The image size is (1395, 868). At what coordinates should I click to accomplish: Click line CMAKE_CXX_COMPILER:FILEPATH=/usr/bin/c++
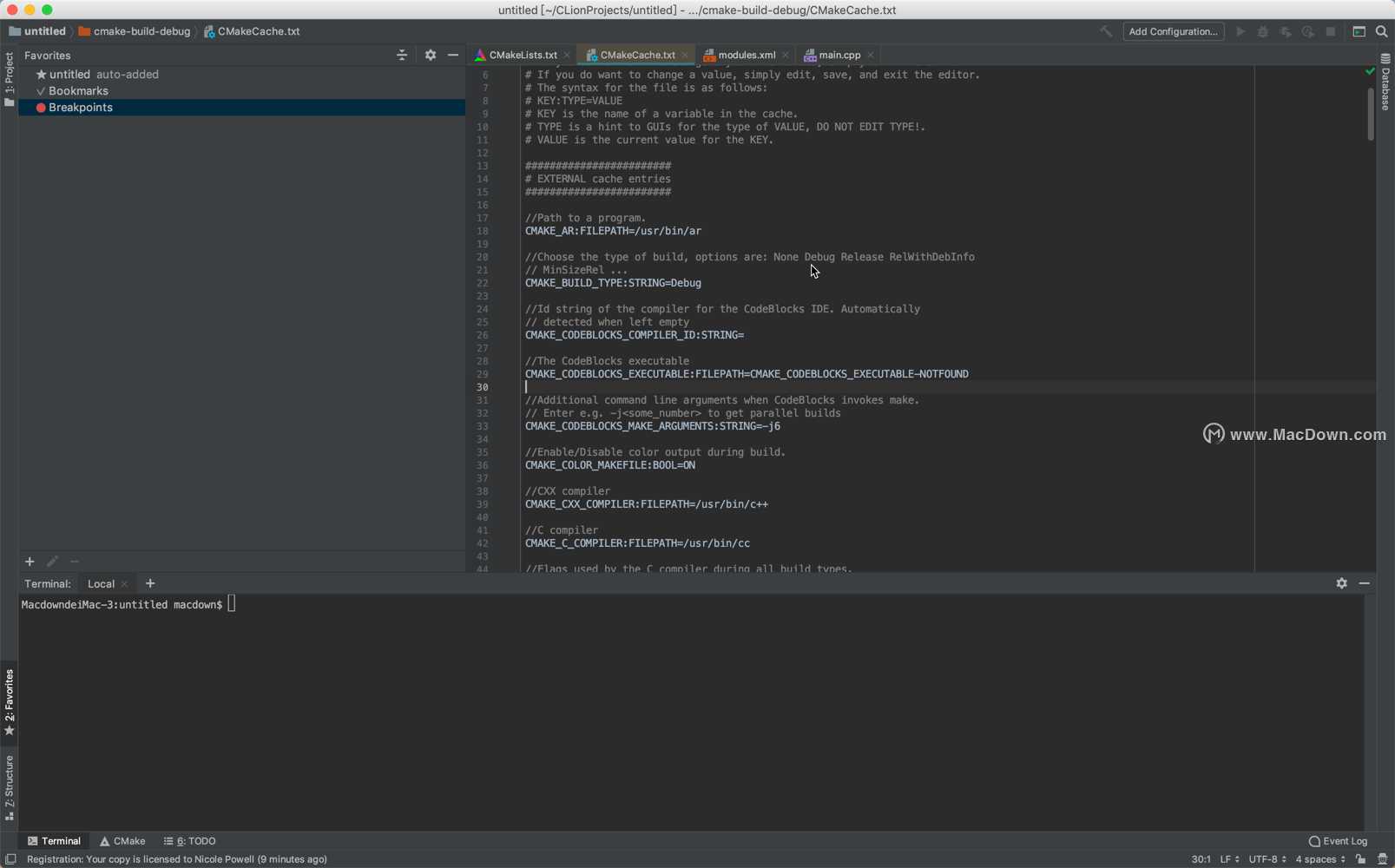(646, 504)
